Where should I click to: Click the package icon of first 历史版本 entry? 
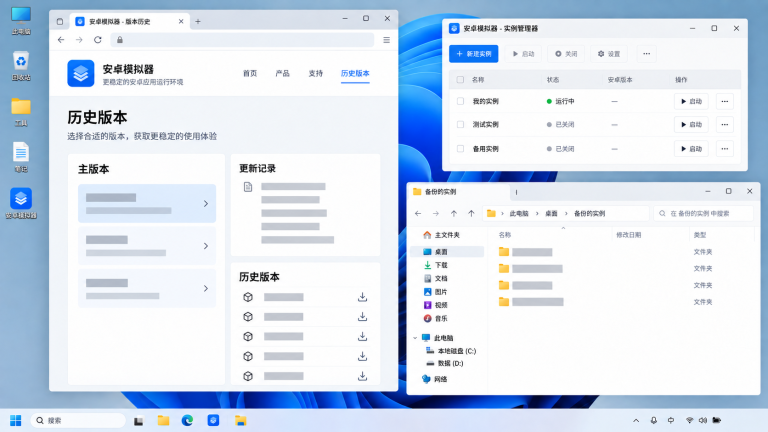(x=248, y=297)
